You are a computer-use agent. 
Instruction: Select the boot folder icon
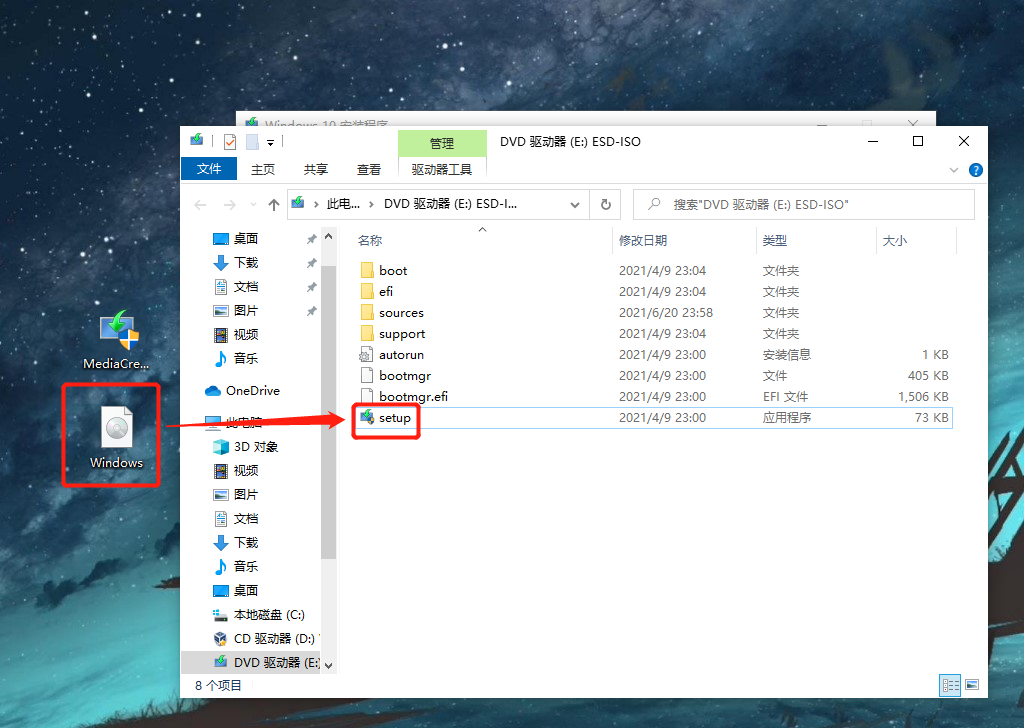[x=367, y=270]
